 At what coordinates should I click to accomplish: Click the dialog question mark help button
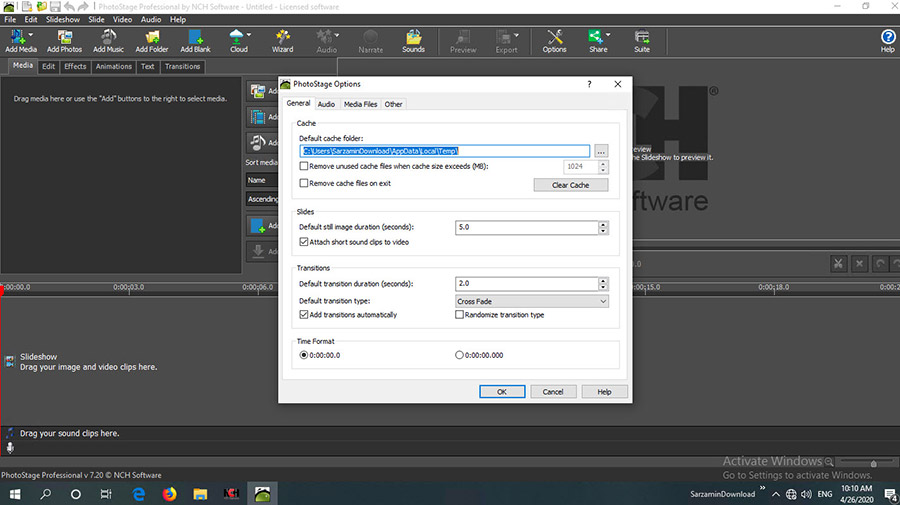coord(589,84)
